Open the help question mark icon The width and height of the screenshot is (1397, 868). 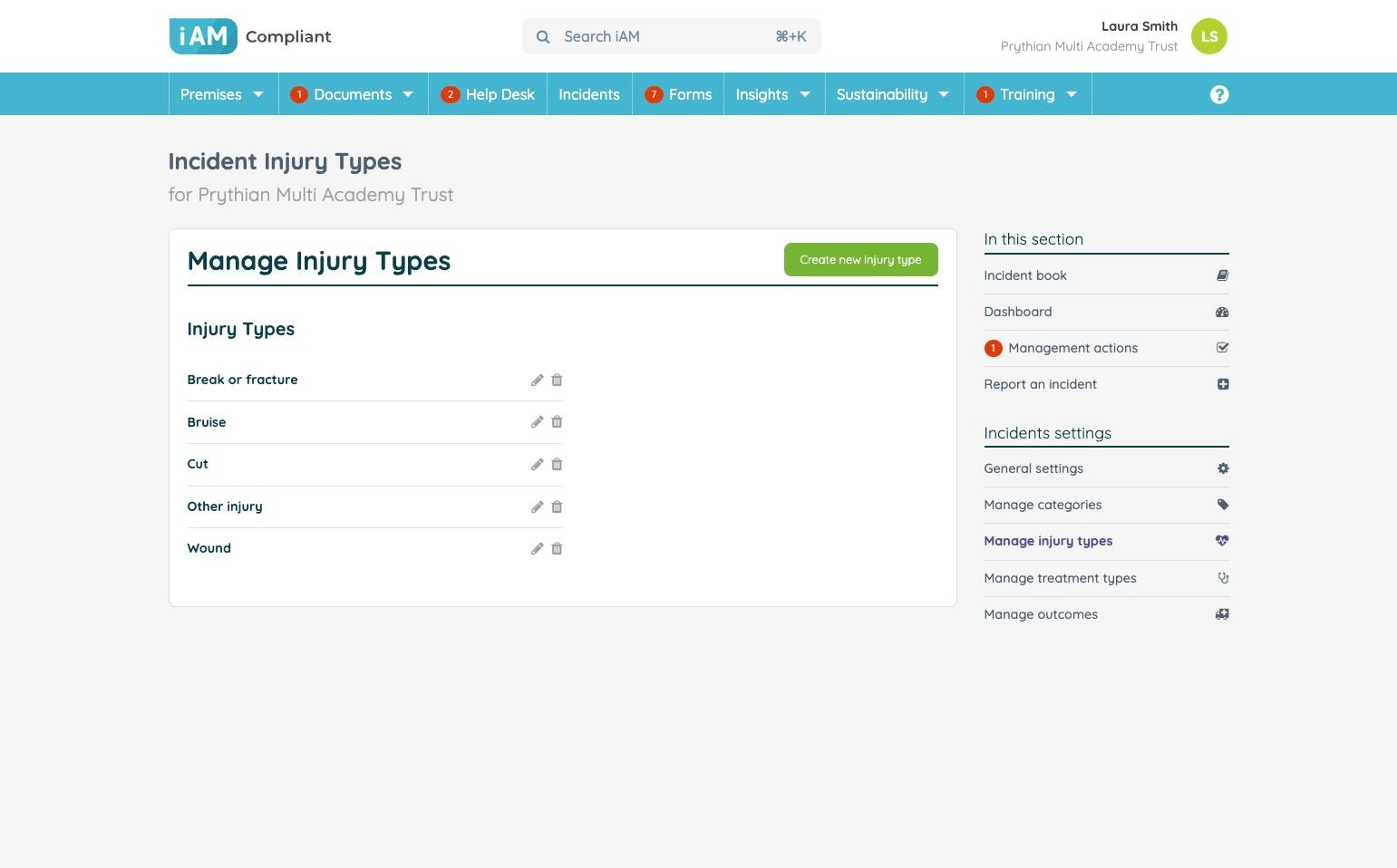tap(1219, 94)
